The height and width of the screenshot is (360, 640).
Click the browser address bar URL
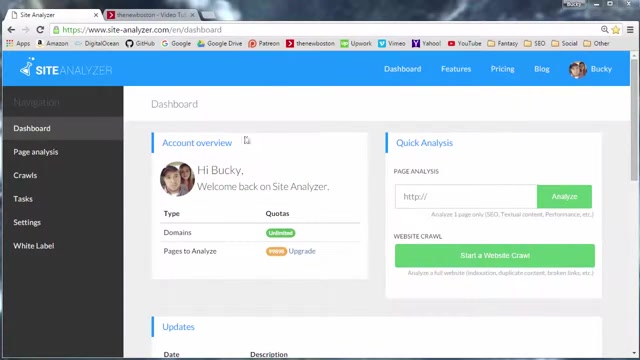(142, 30)
